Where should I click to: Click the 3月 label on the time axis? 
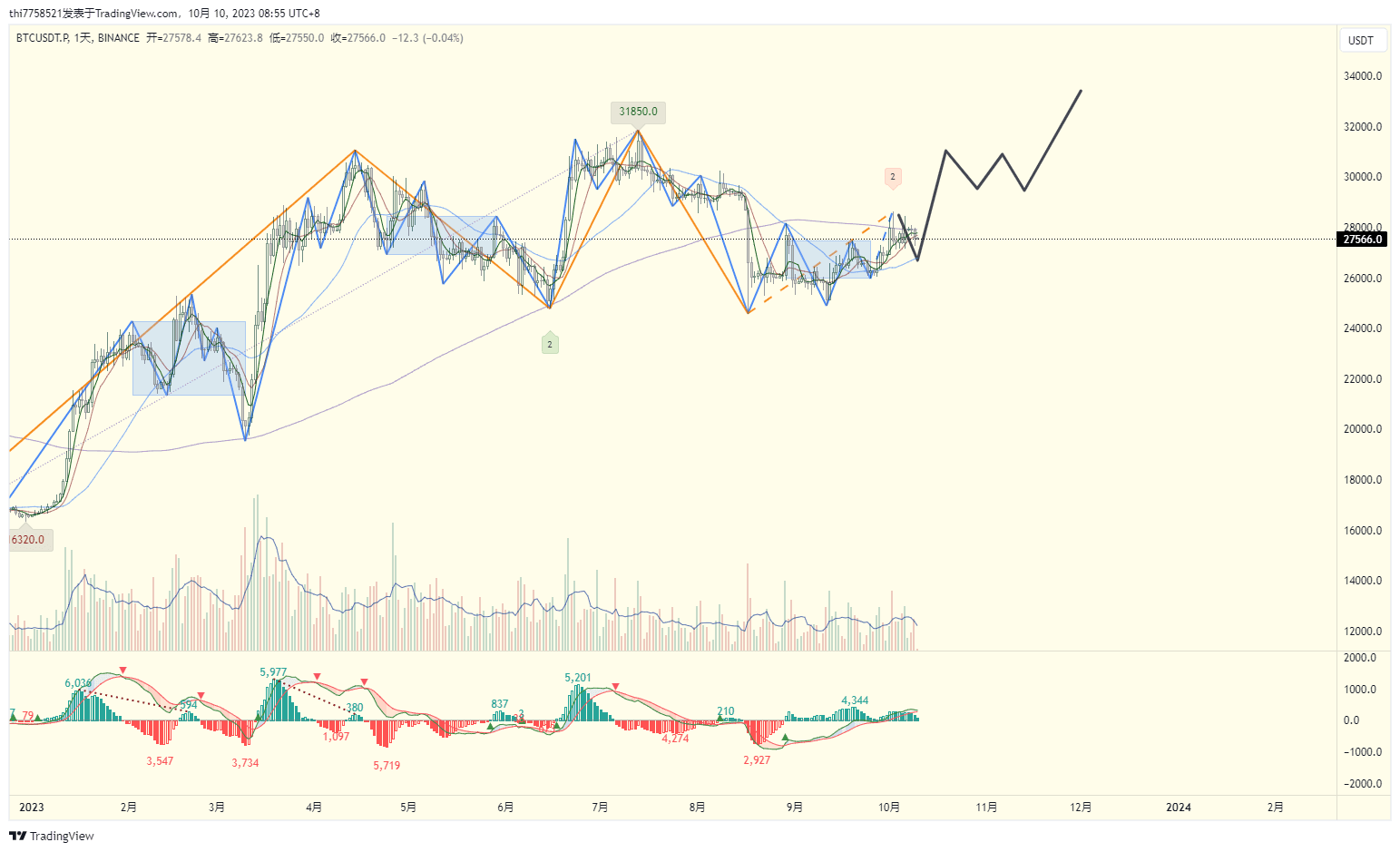tap(217, 808)
